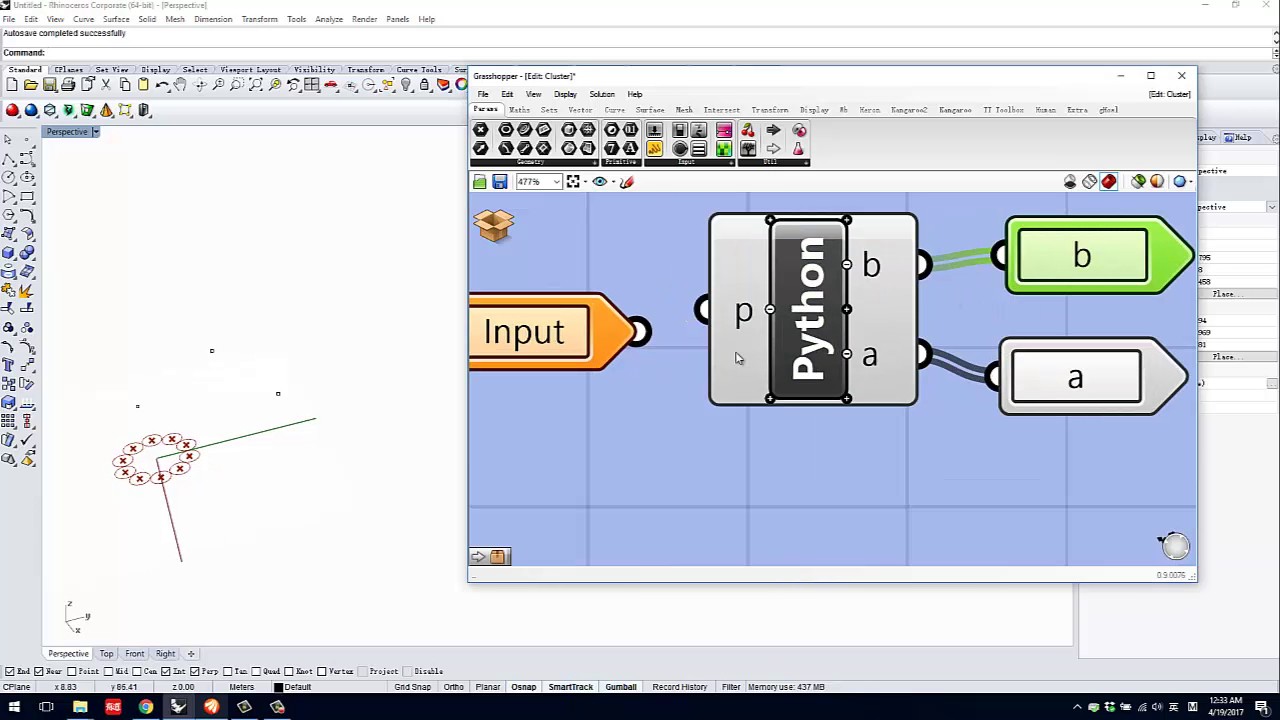This screenshot has height=720, width=1280.
Task: Select the Pan hand tool
Action: [x=180, y=85]
